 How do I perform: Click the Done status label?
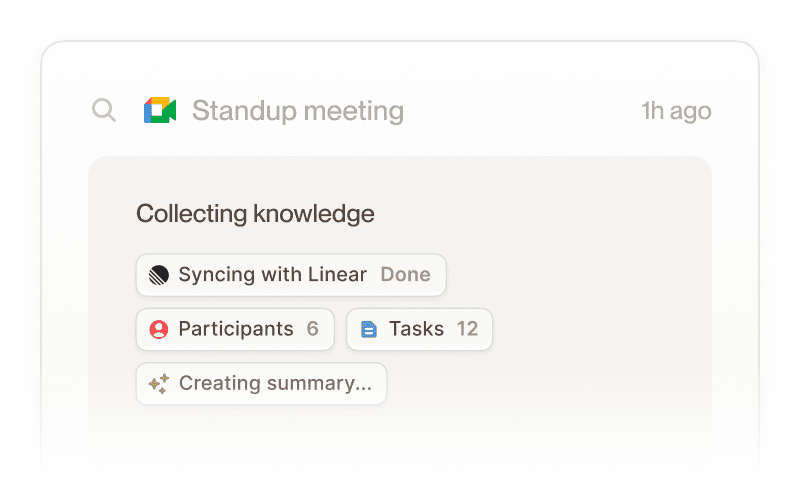coord(405,275)
